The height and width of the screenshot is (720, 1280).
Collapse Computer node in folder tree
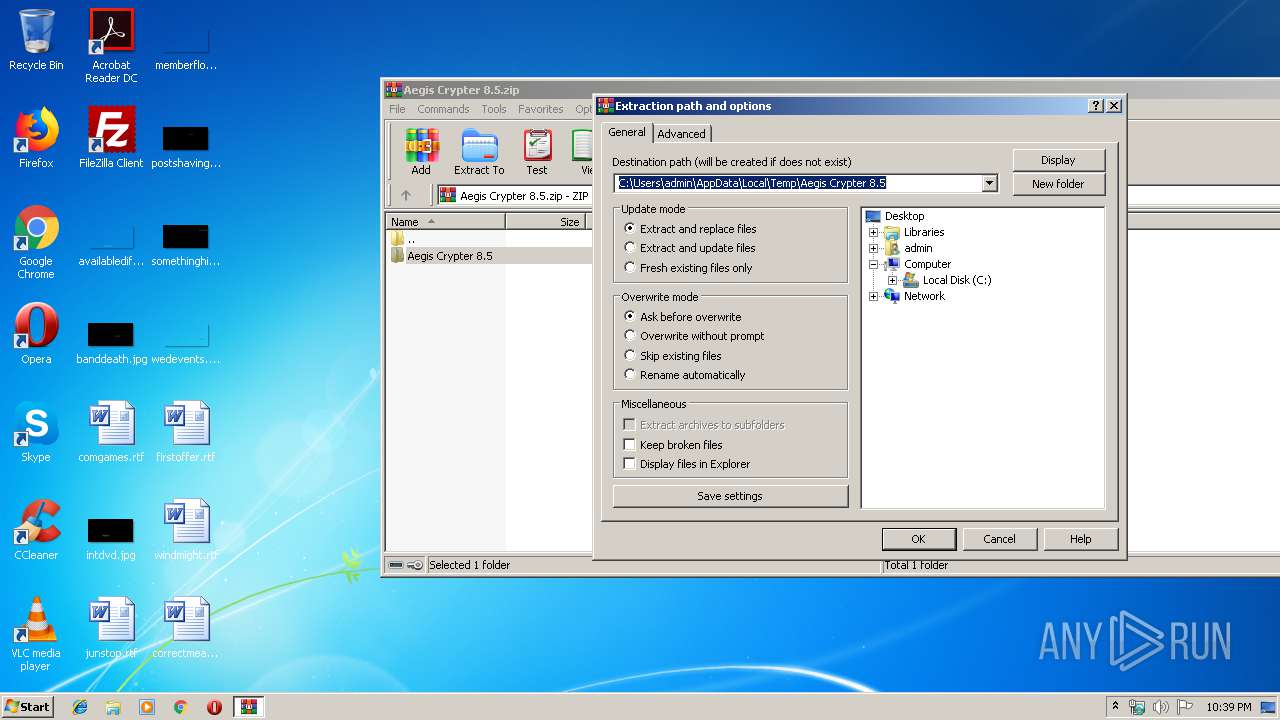(x=873, y=264)
